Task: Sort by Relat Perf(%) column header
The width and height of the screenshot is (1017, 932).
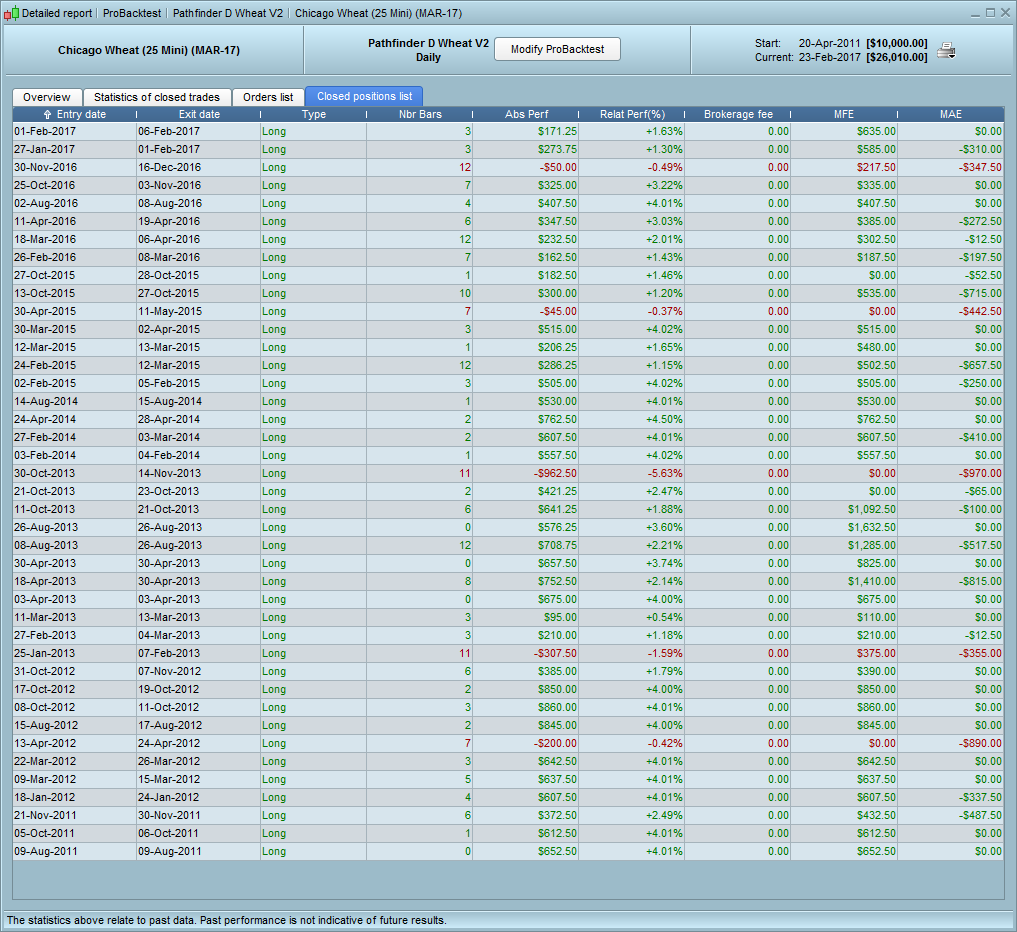Action: coord(632,114)
